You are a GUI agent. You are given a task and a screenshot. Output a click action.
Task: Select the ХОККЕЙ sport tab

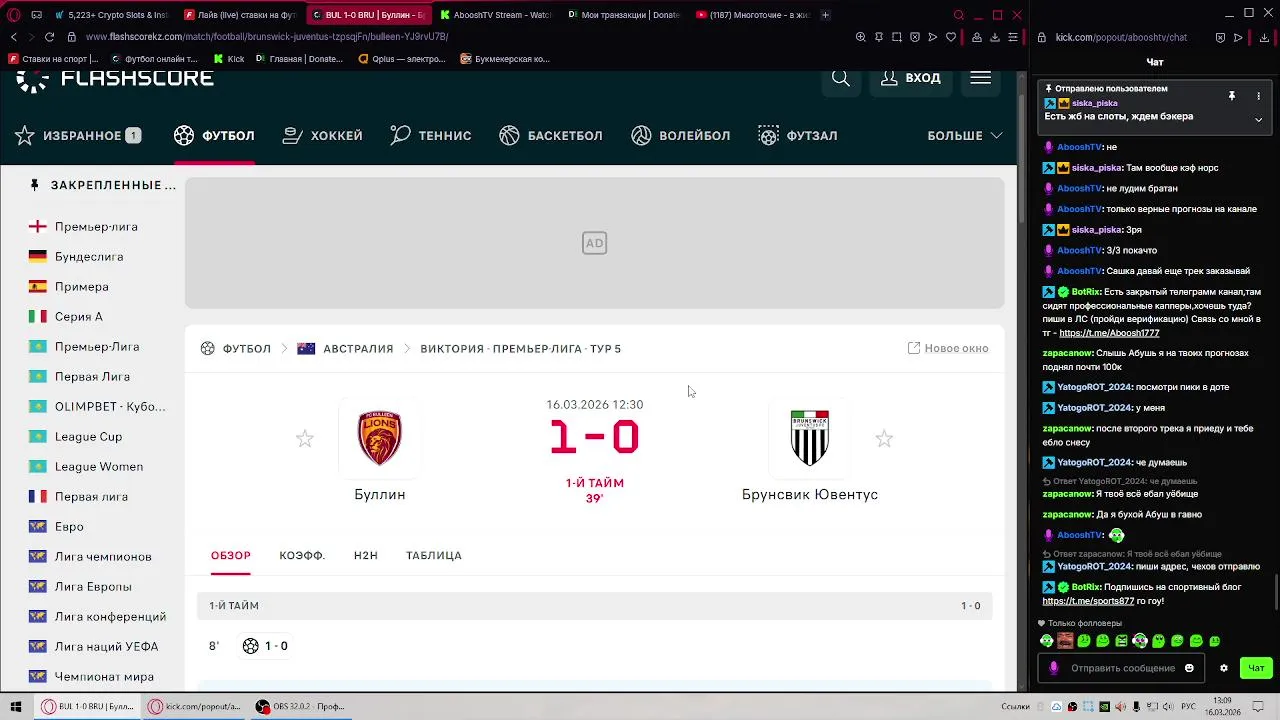tap(323, 135)
